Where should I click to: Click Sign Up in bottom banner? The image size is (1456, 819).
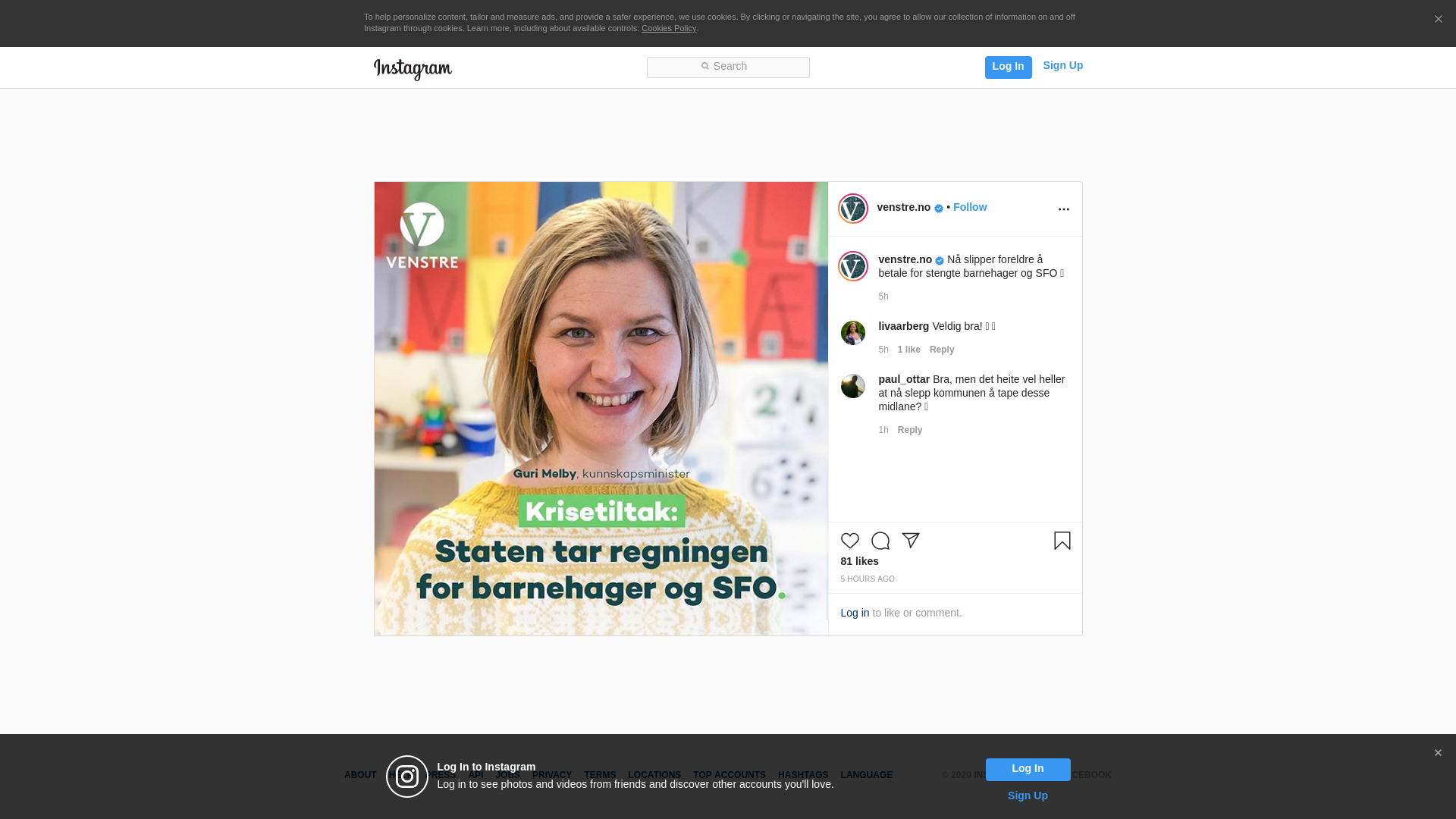1028,795
